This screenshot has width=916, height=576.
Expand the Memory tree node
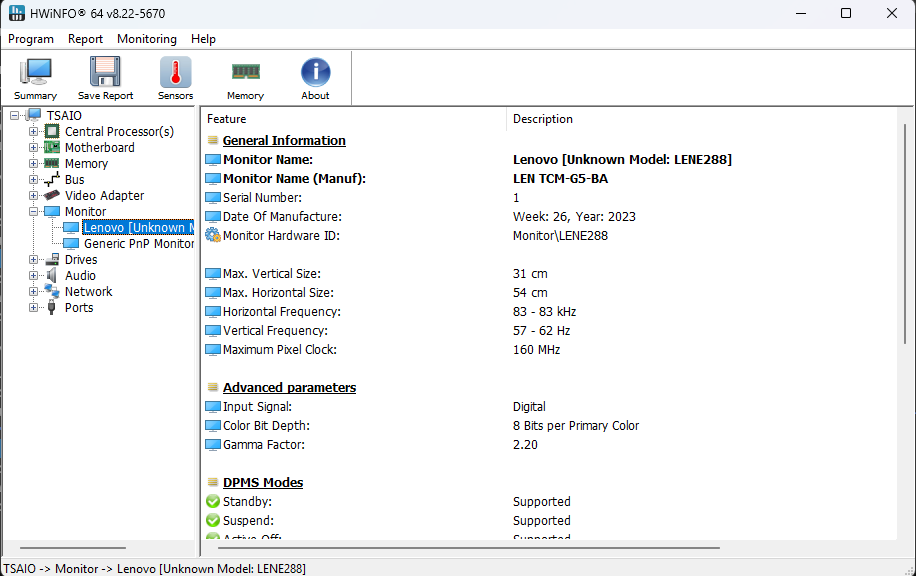(x=33, y=164)
